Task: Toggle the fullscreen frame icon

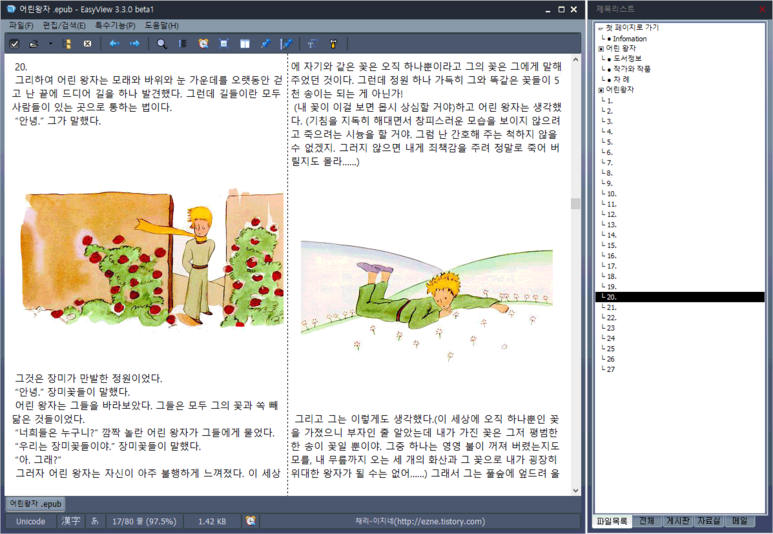Action: (x=224, y=44)
